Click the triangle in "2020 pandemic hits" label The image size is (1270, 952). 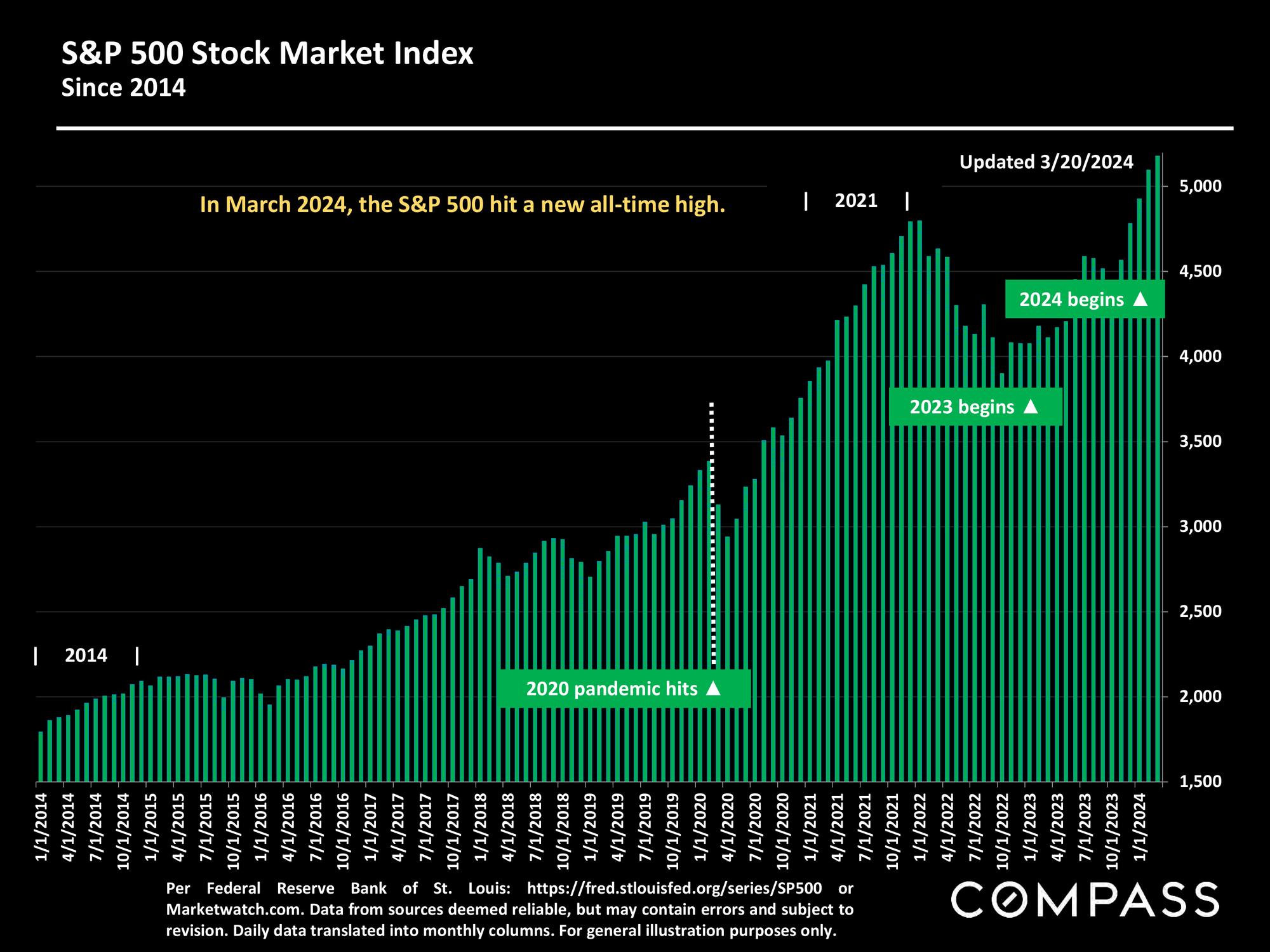point(714,688)
